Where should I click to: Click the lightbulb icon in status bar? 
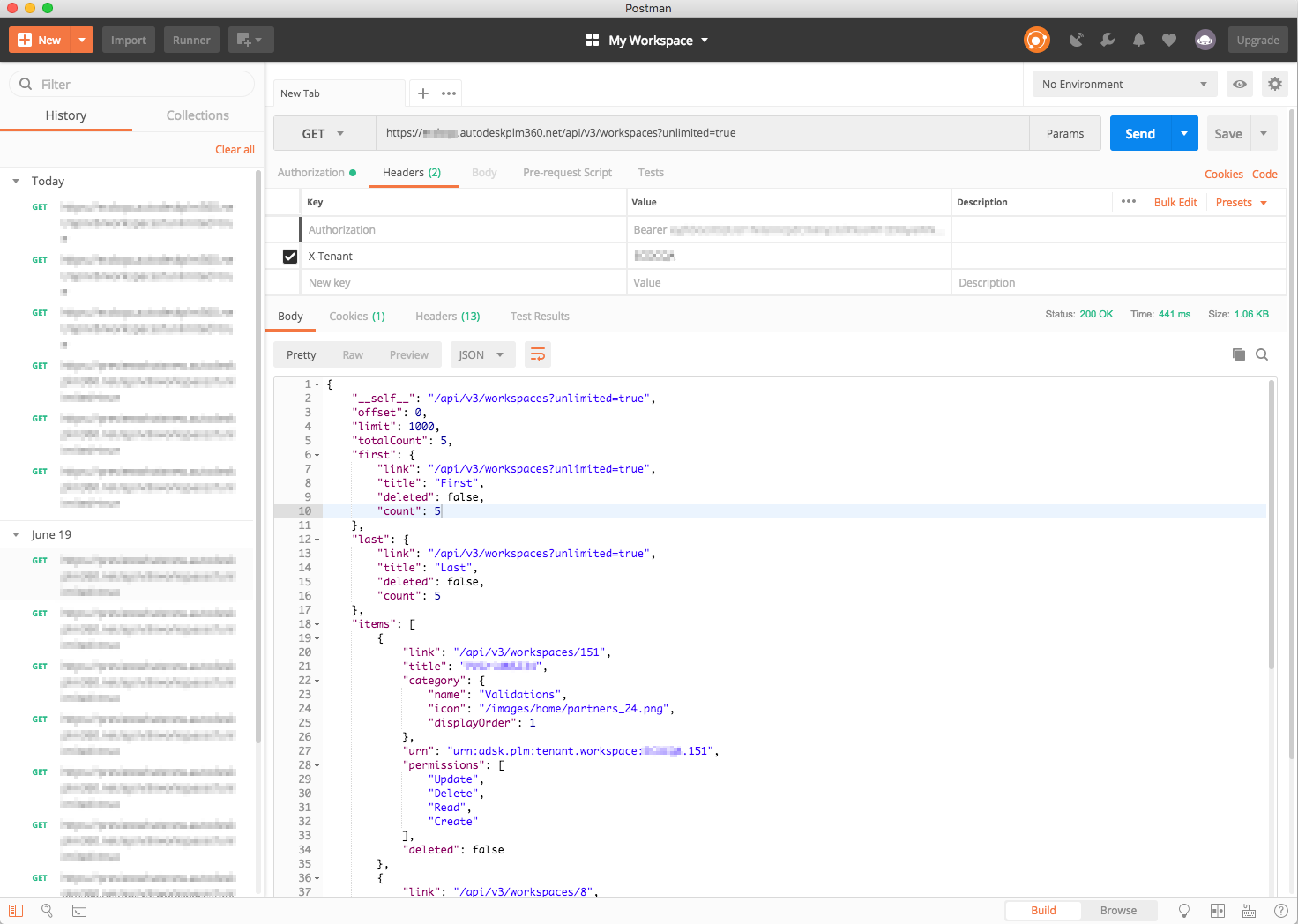(x=1184, y=911)
